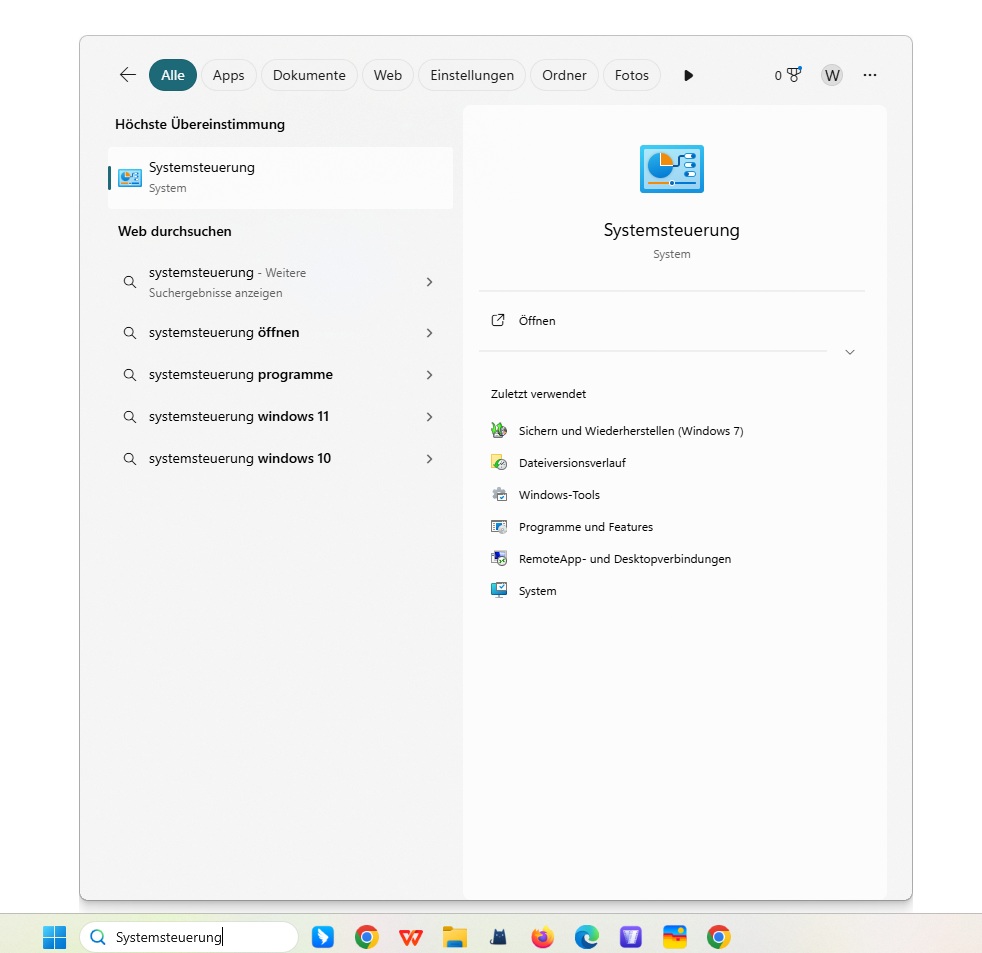Click the Windows Start button
The width and height of the screenshot is (982, 953).
click(54, 937)
